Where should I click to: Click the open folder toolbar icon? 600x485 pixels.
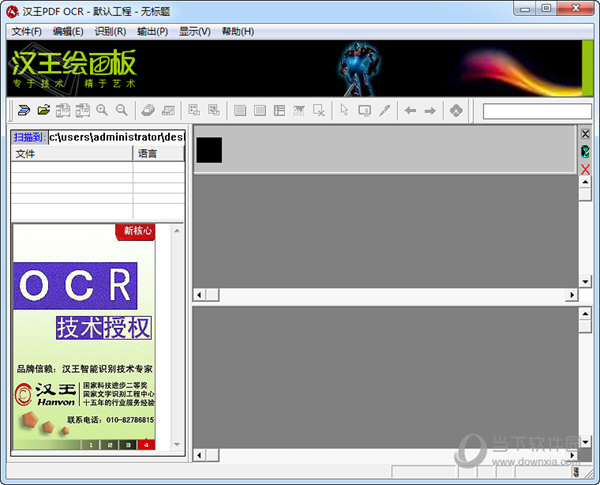click(x=44, y=111)
